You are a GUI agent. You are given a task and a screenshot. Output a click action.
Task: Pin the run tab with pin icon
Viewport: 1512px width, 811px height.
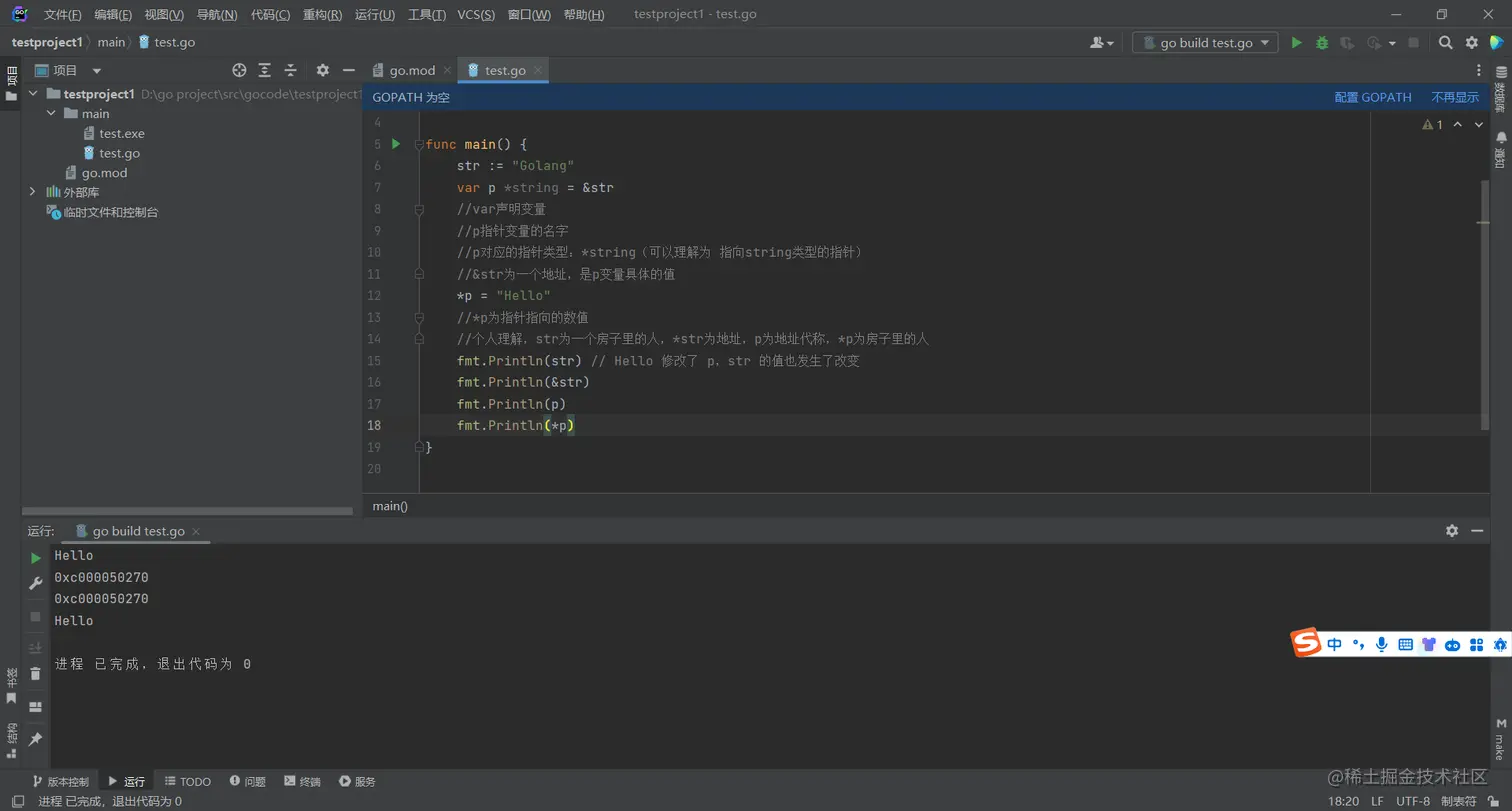pyautogui.click(x=35, y=739)
